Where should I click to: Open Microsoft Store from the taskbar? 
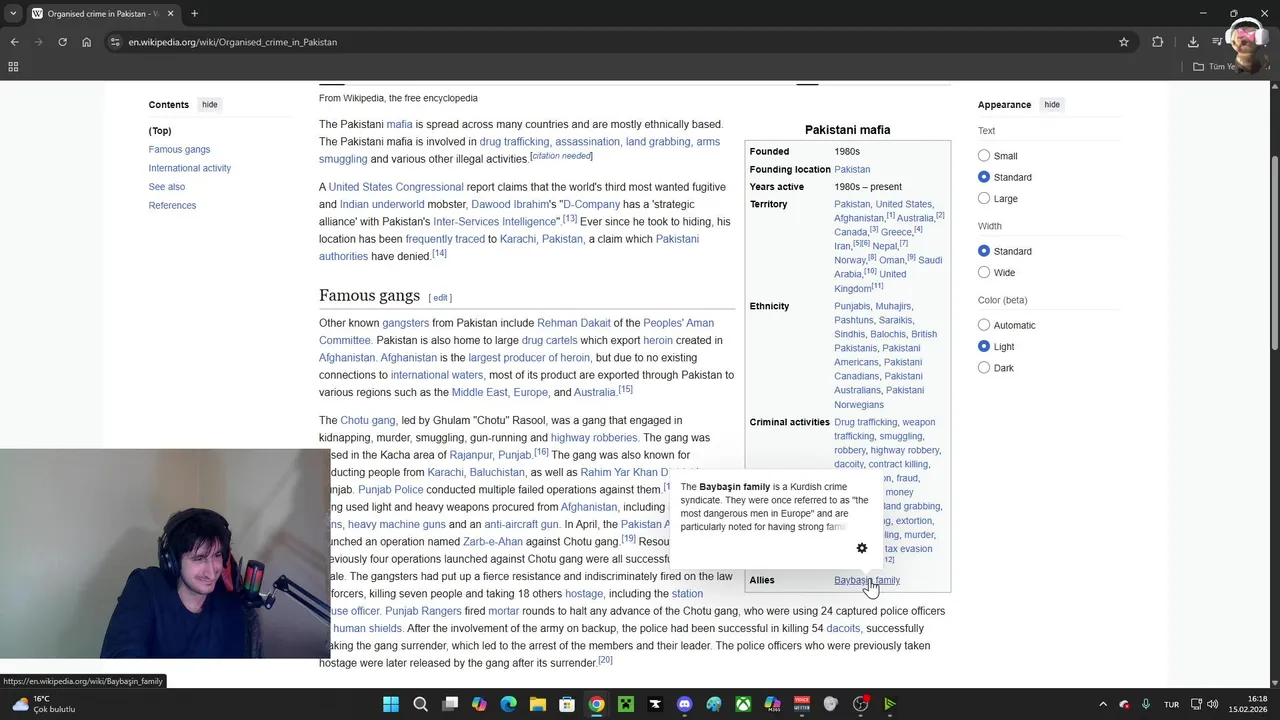click(567, 704)
